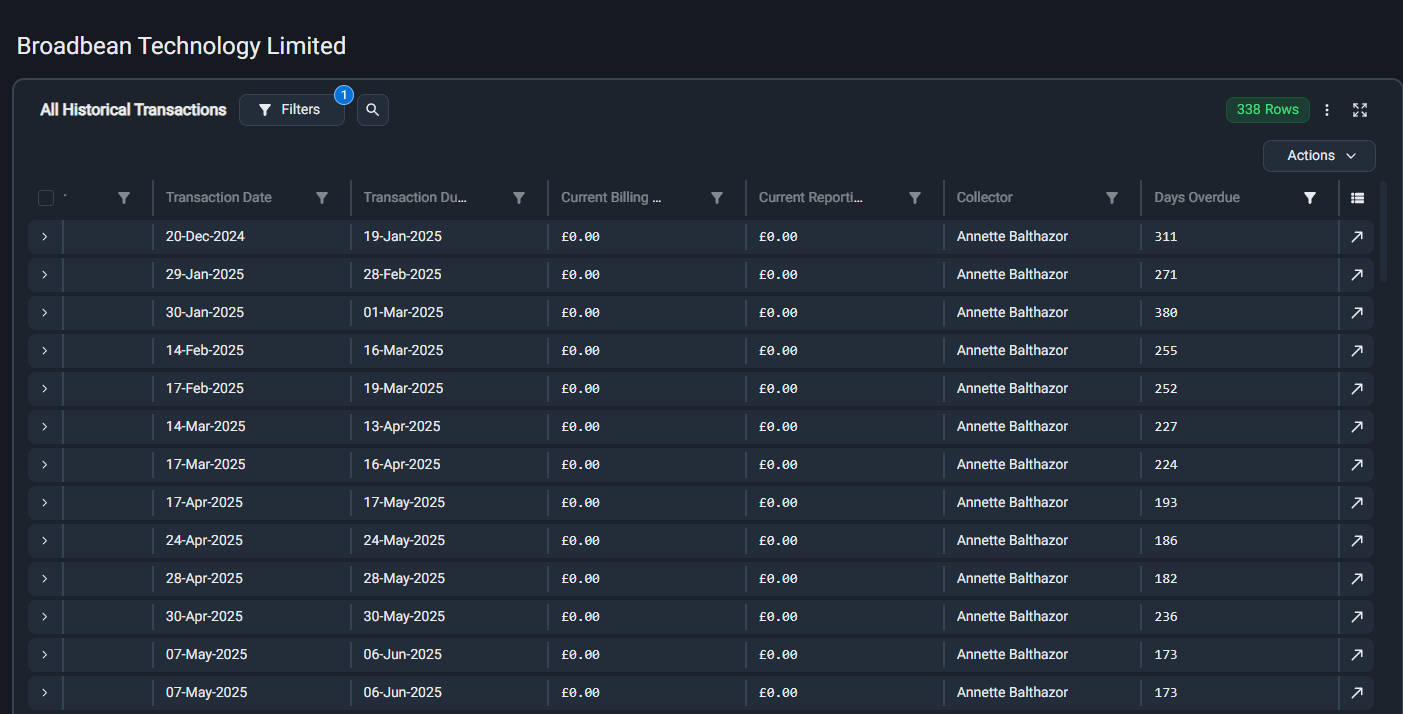Expand the 17-Mar-2025 row
This screenshot has height=714, width=1403.
(x=44, y=465)
